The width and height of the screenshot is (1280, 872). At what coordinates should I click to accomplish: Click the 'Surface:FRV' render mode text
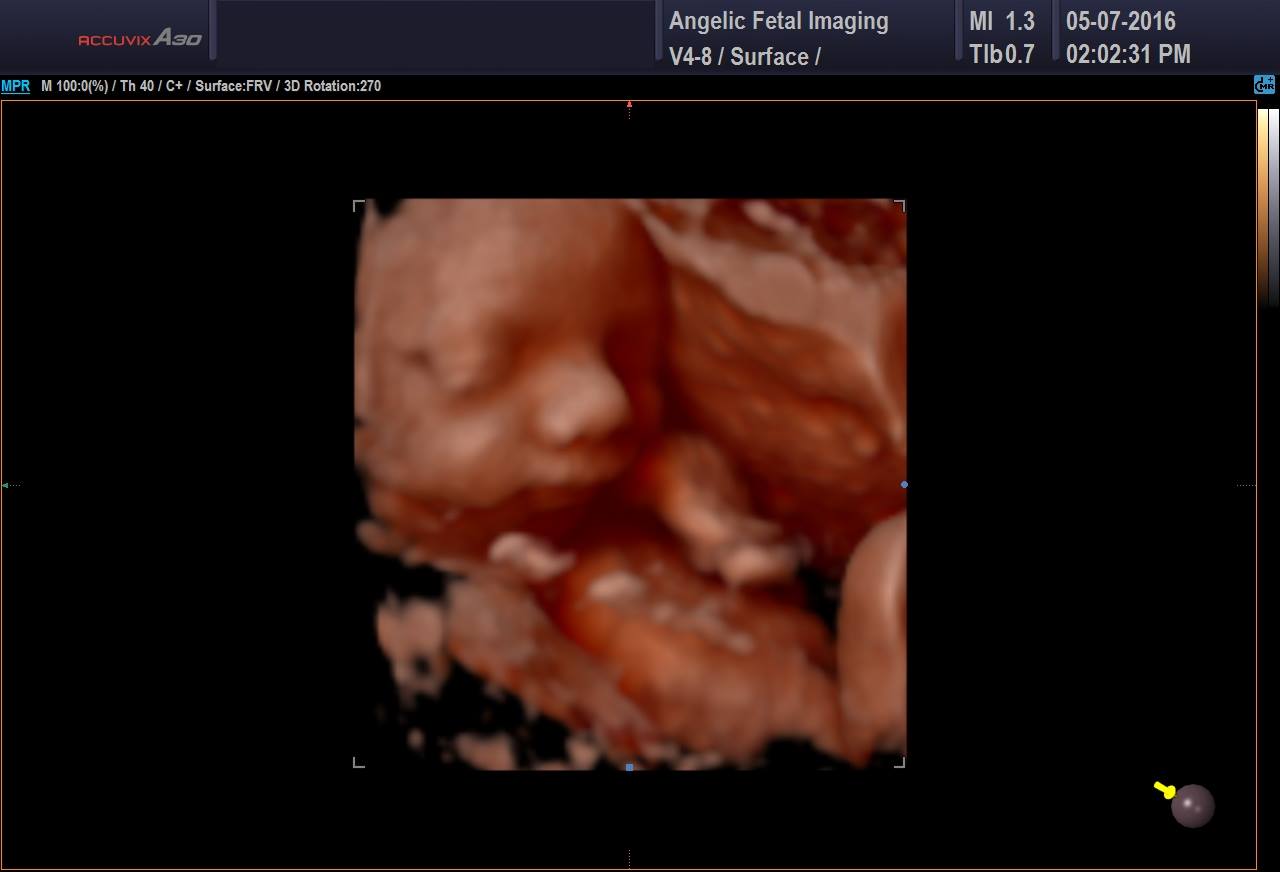point(235,86)
